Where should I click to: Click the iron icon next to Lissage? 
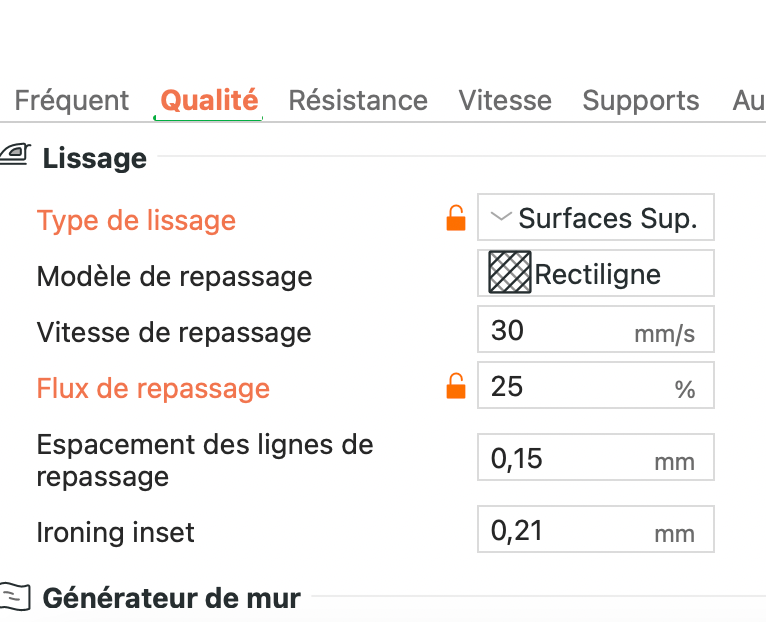[15, 156]
